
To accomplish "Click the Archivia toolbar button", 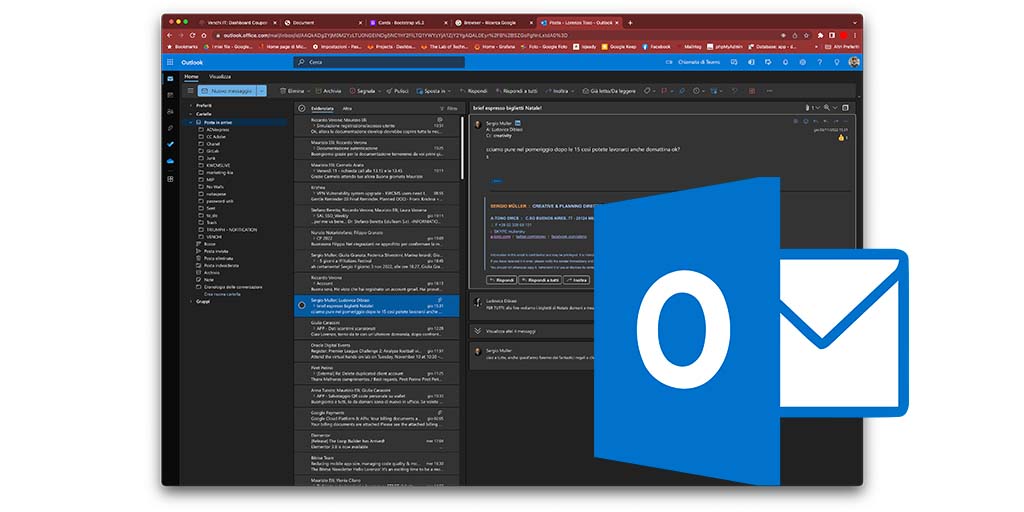I will click(328, 91).
